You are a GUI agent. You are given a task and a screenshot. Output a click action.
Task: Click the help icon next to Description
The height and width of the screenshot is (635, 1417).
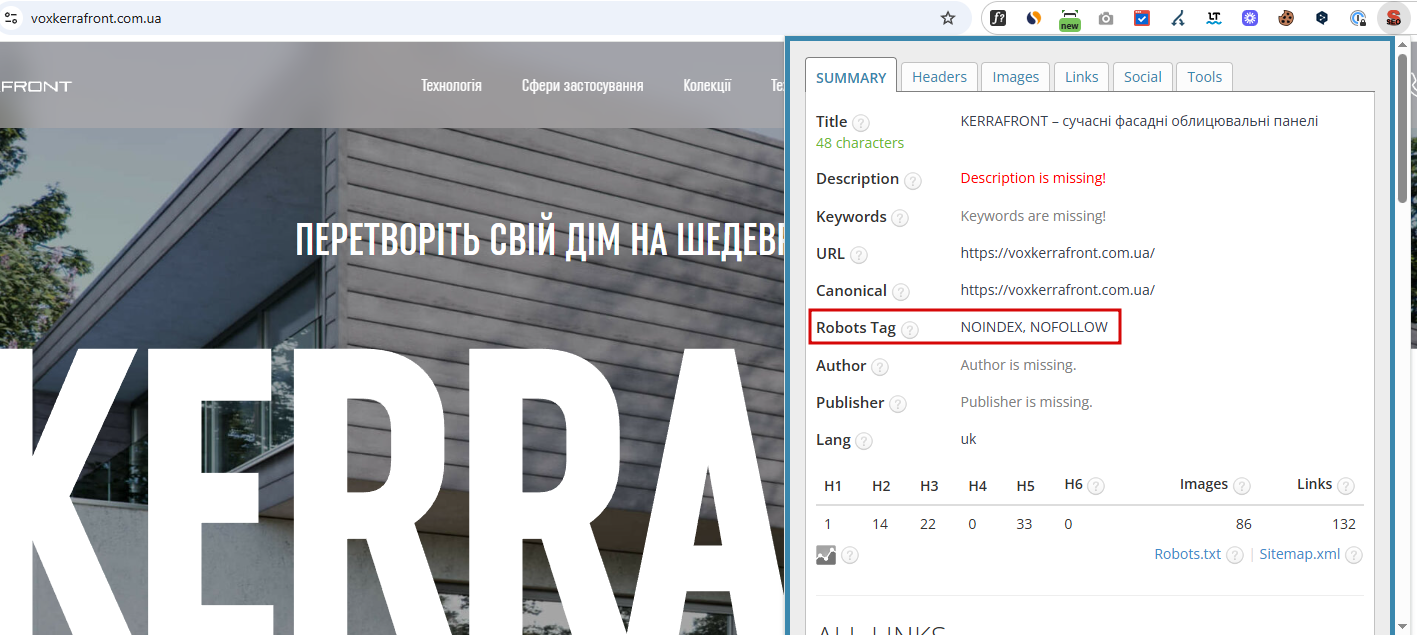(x=913, y=181)
